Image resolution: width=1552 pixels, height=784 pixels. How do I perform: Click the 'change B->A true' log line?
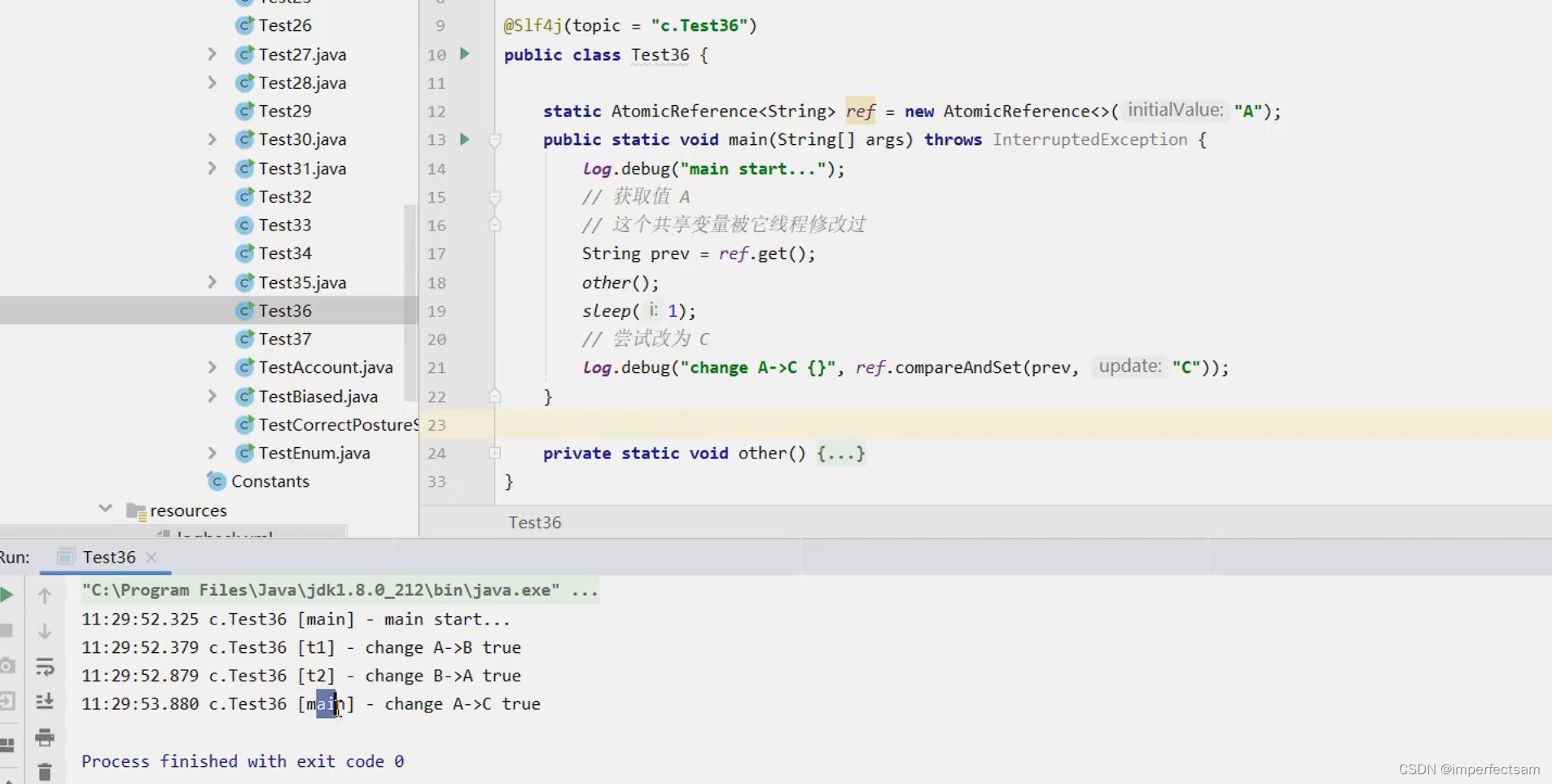click(301, 676)
